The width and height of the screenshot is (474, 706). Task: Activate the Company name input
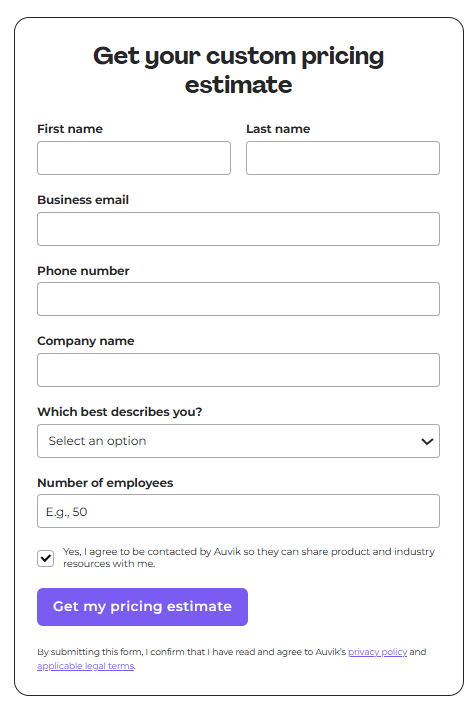238,370
